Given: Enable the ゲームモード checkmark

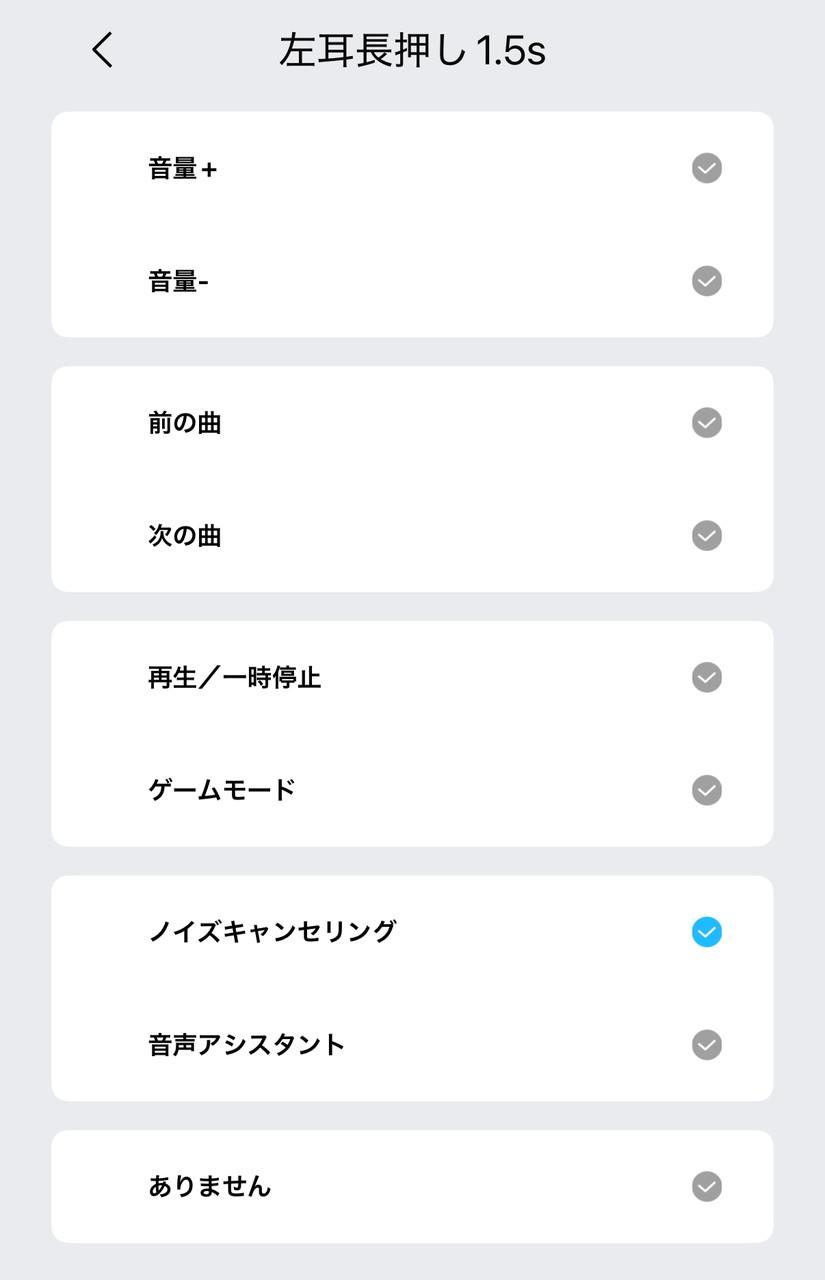Looking at the screenshot, I should [x=706, y=790].
